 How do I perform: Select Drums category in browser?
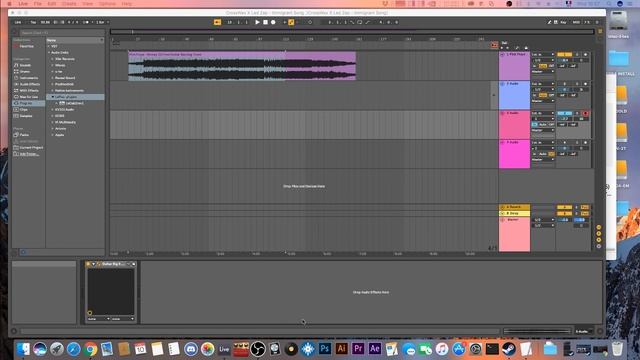click(x=24, y=71)
